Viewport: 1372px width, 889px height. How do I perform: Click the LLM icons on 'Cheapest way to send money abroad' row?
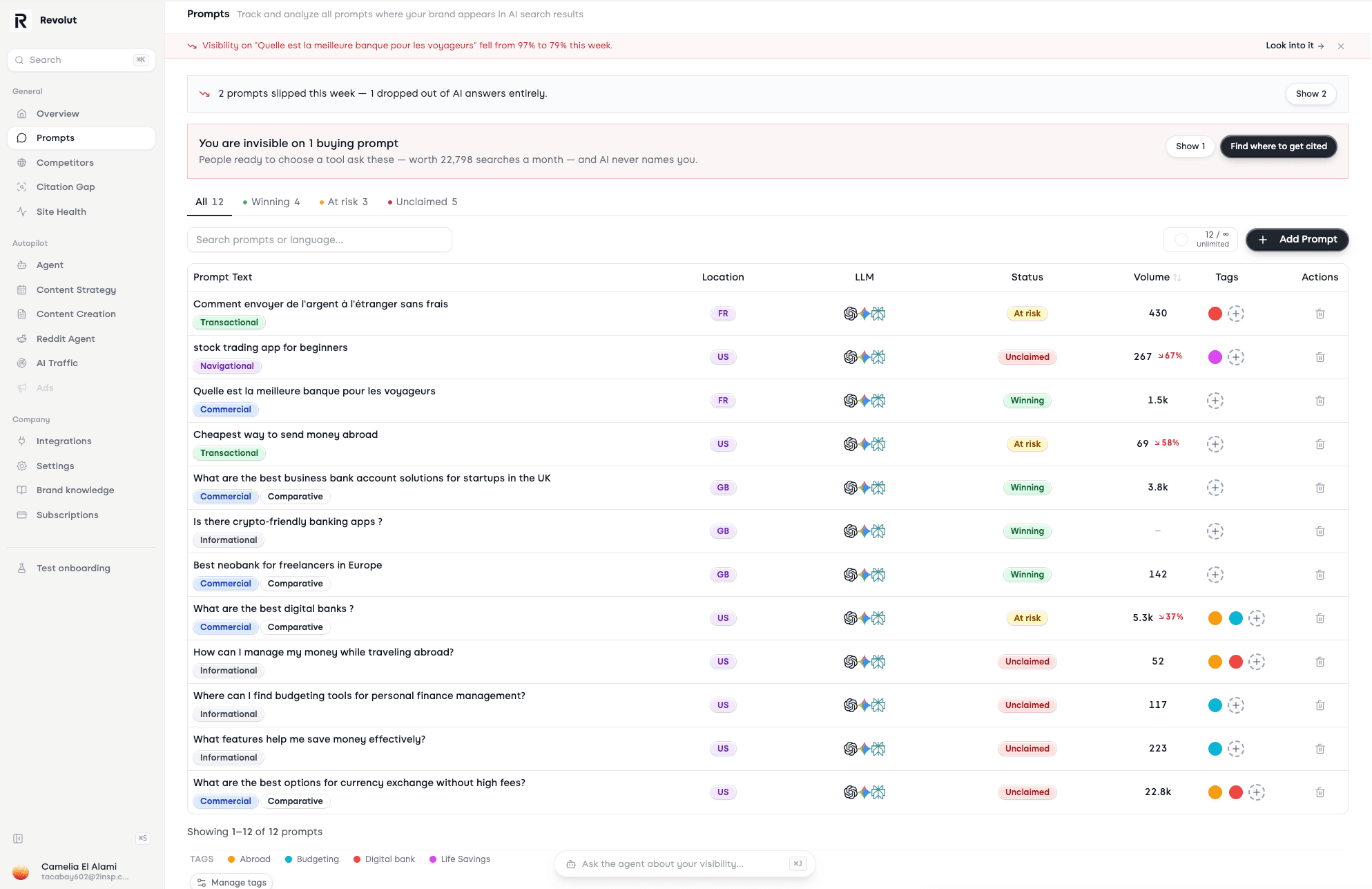(864, 444)
